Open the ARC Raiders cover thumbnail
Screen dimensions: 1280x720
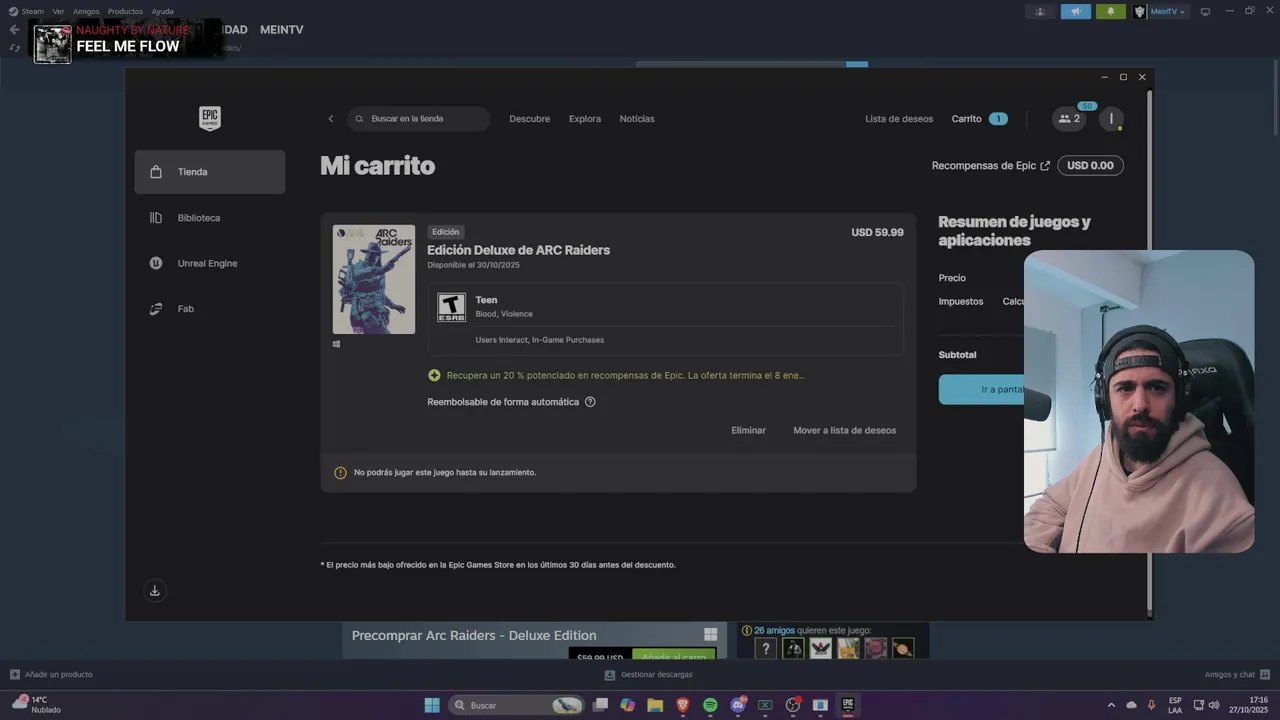click(x=374, y=279)
